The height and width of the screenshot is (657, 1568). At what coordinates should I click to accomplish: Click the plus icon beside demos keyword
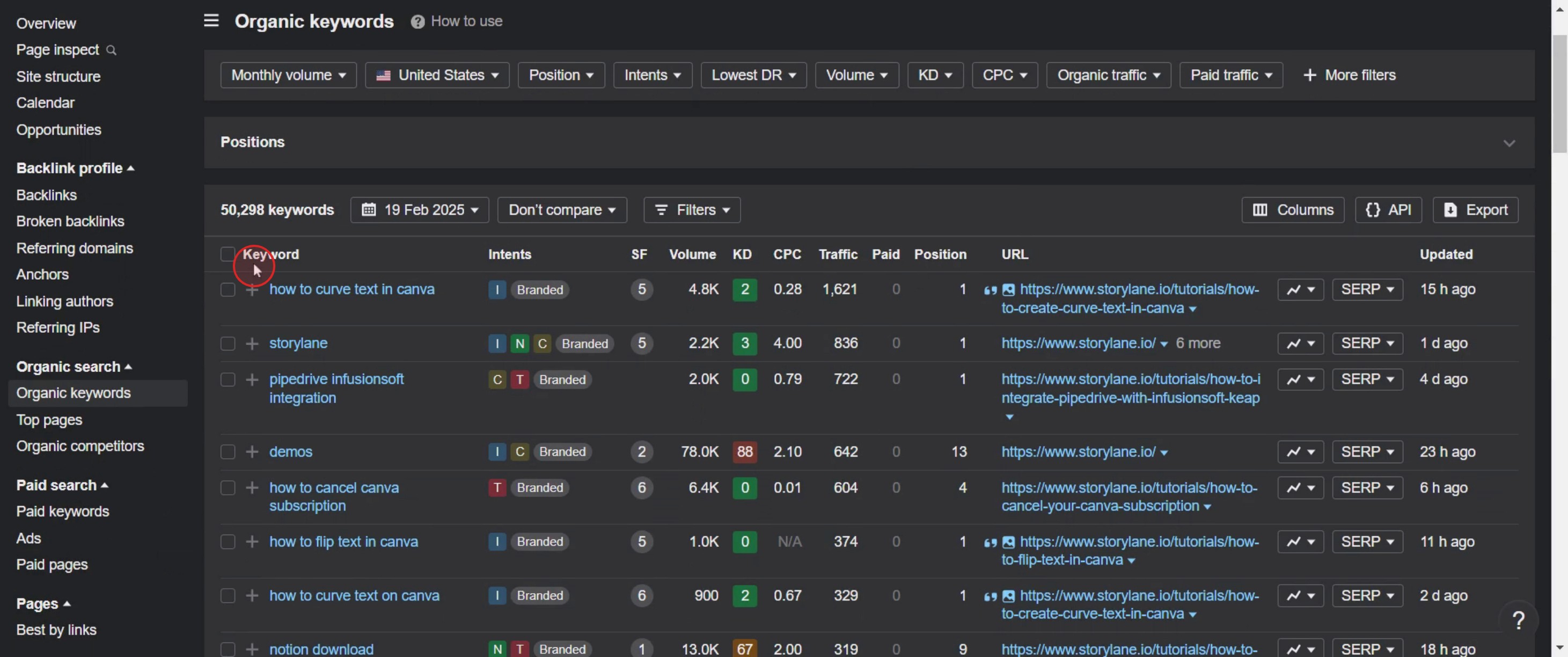click(252, 452)
